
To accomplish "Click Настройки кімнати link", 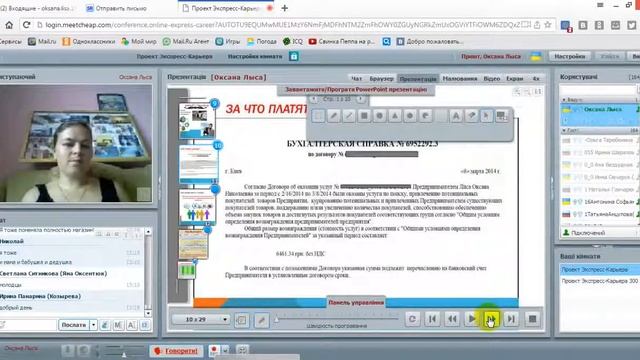I will pyautogui.click(x=255, y=56).
